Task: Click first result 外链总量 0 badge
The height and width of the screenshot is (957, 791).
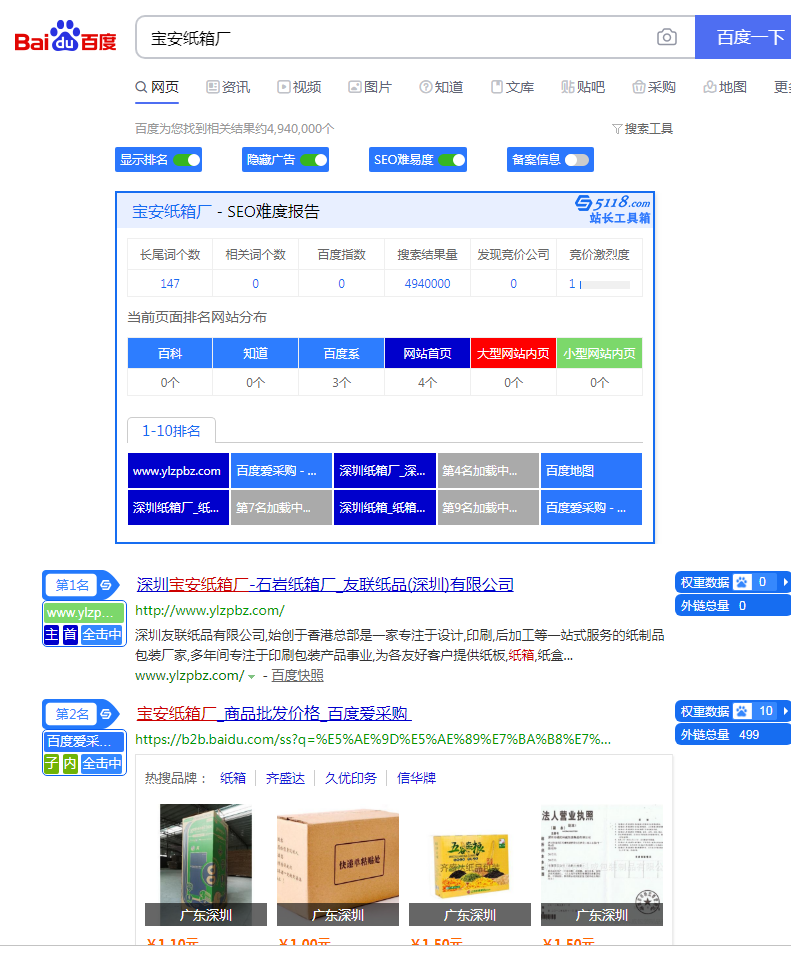Action: click(x=732, y=605)
